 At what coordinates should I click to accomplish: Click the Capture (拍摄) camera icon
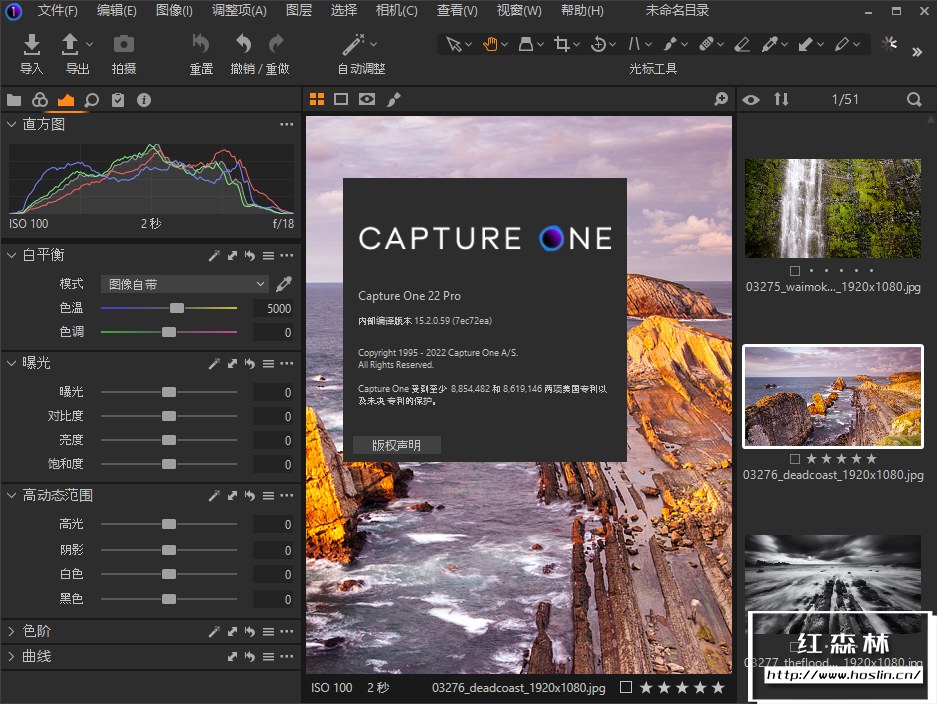click(x=123, y=44)
